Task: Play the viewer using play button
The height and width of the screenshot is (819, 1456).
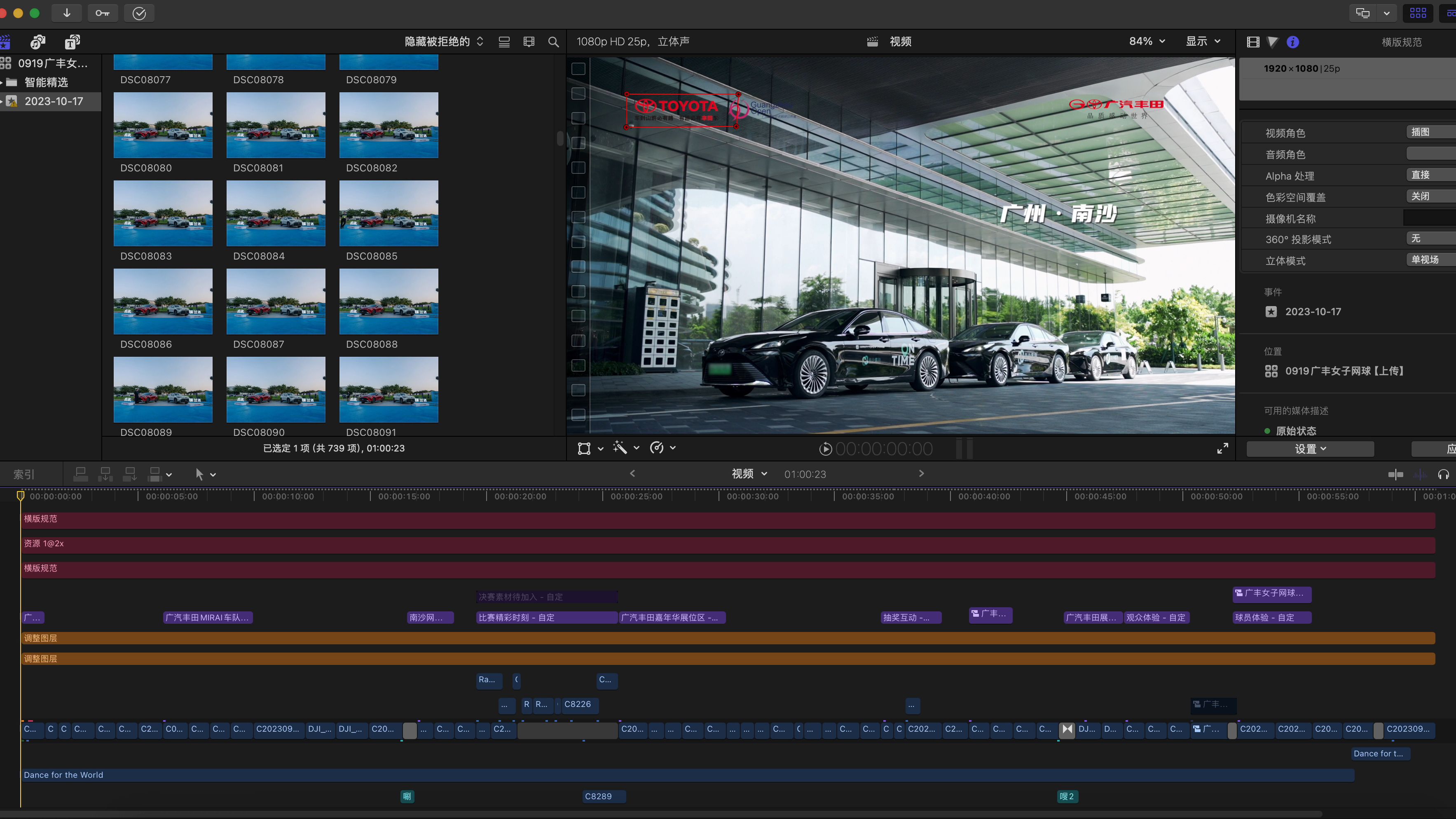Action: (x=825, y=449)
